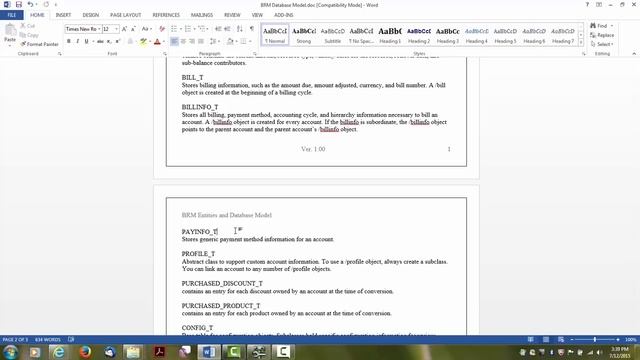
Task: Click the zoom slider in status bar
Action: click(595, 340)
